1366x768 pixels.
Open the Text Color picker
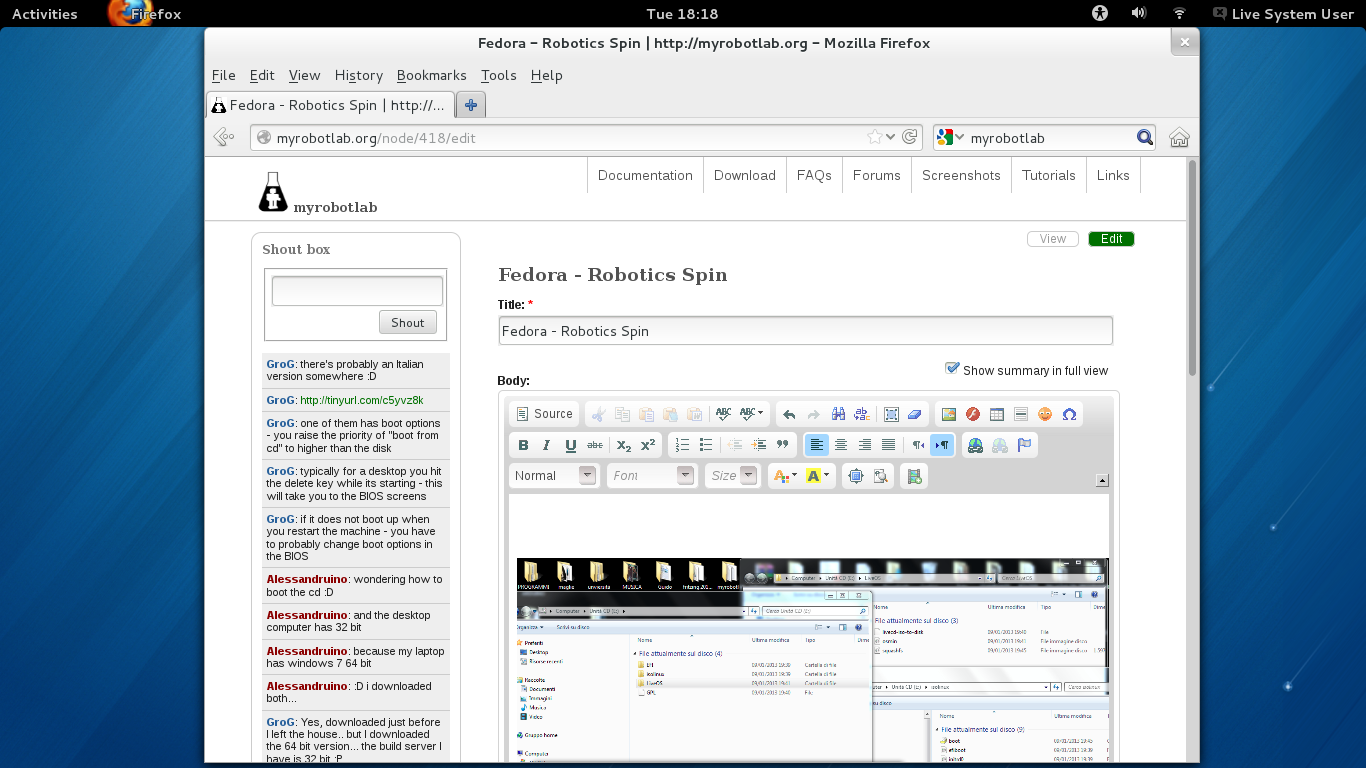[x=786, y=476]
